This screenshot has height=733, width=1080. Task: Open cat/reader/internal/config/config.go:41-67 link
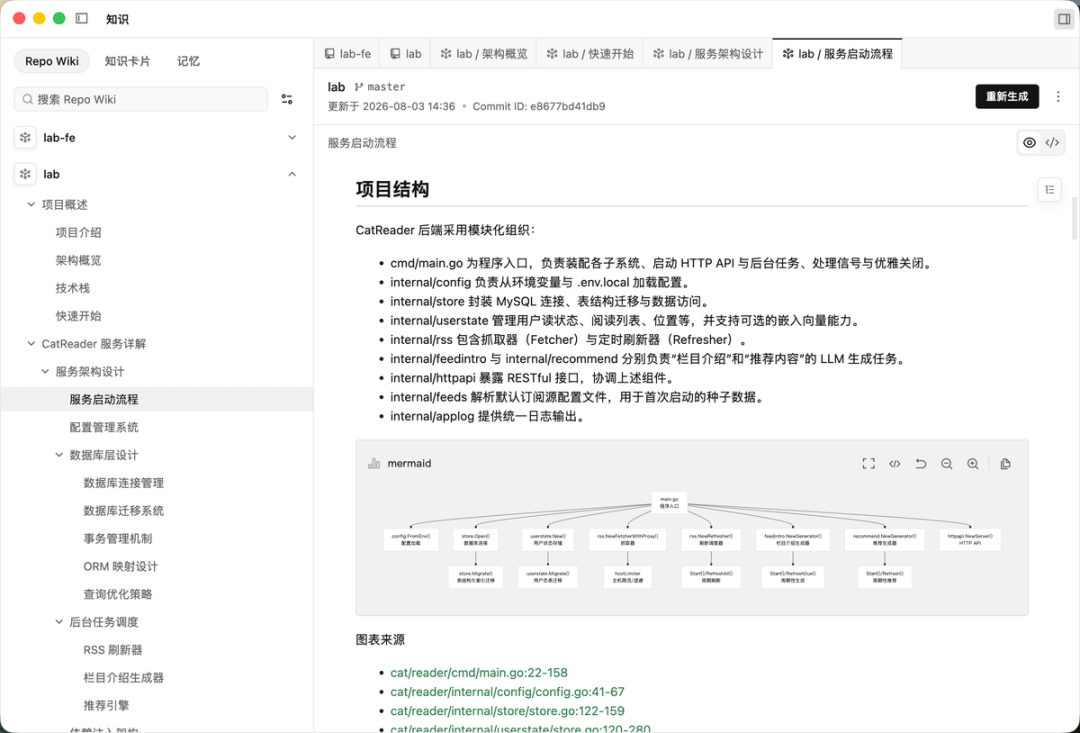pos(507,692)
